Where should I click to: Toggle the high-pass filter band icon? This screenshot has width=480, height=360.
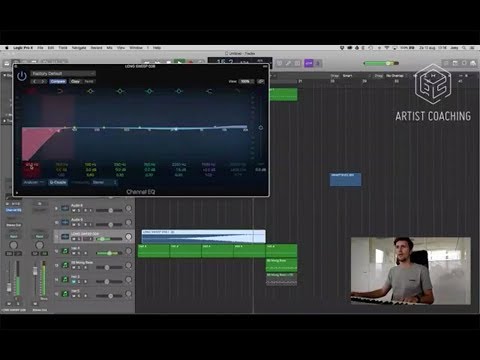pyautogui.click(x=32, y=91)
